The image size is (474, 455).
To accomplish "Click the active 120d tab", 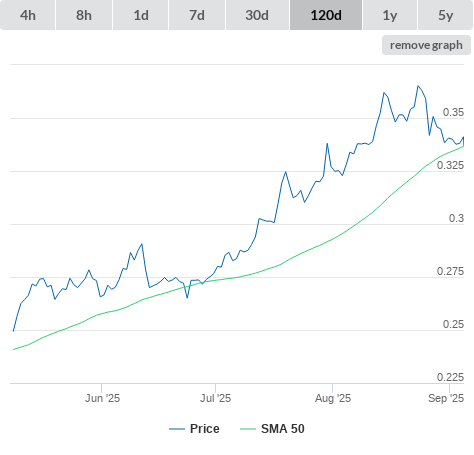I will coord(326,15).
